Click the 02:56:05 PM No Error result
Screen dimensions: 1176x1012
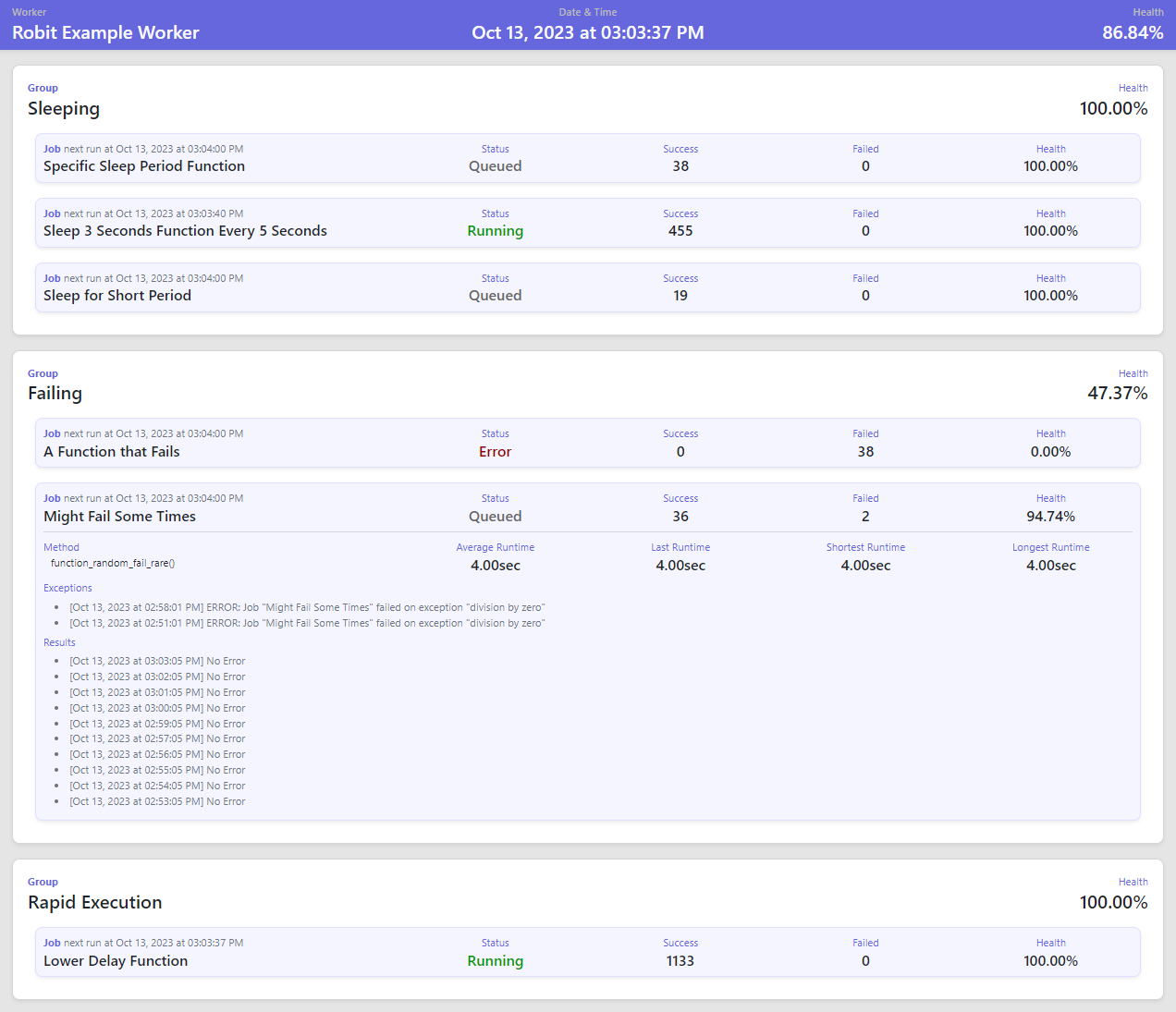pyautogui.click(x=157, y=755)
